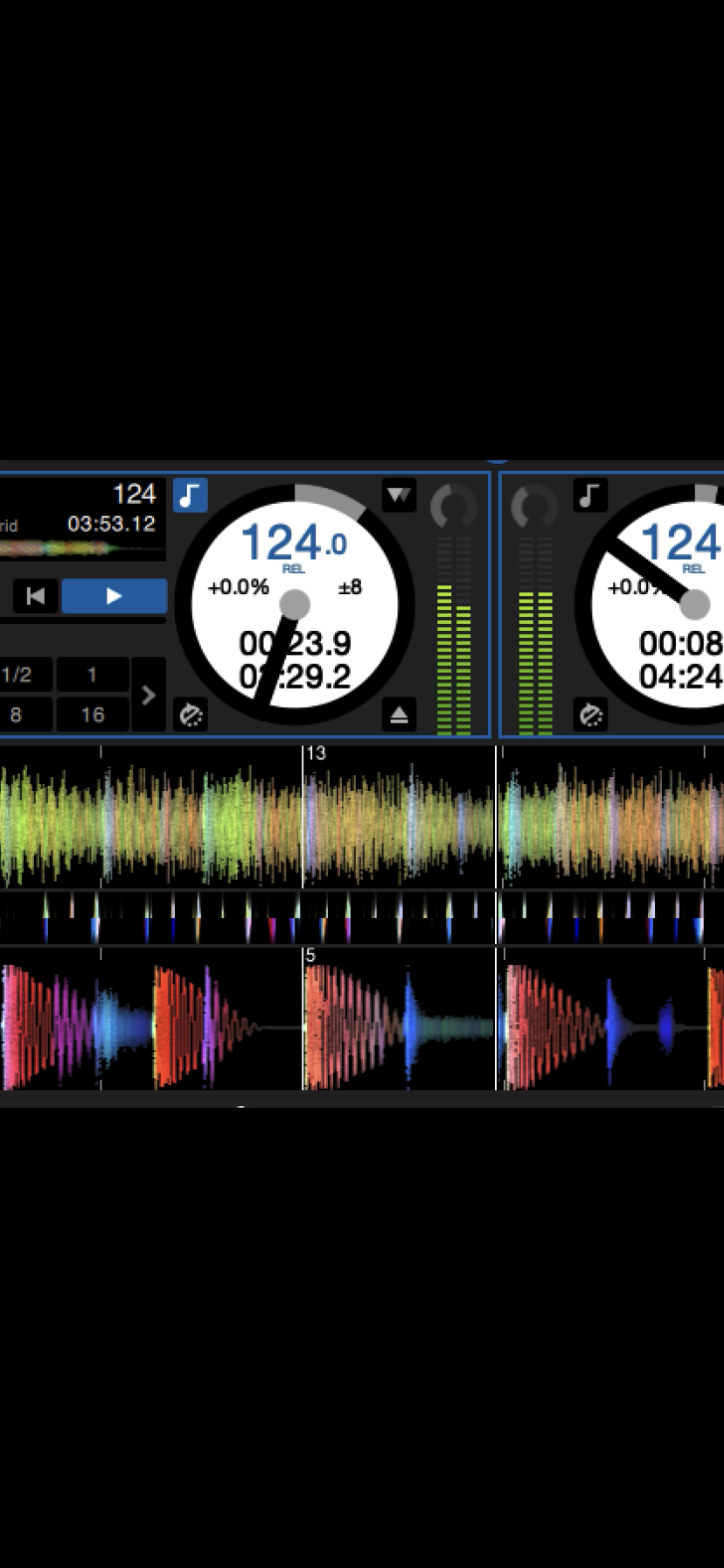Click the left virtual deck platter

[x=295, y=604]
